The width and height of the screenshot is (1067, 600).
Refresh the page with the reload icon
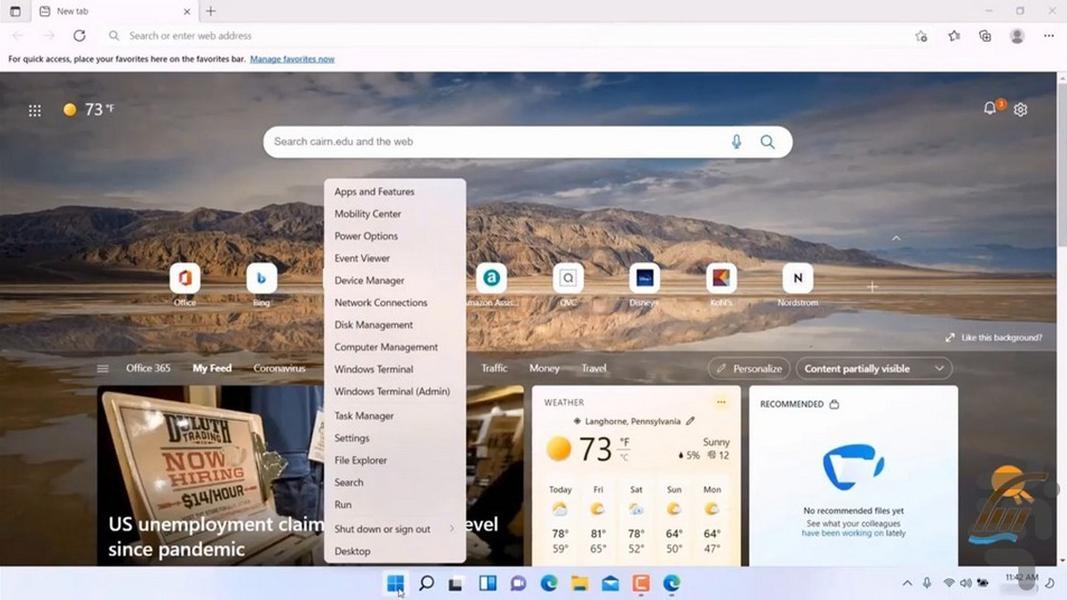[x=79, y=36]
